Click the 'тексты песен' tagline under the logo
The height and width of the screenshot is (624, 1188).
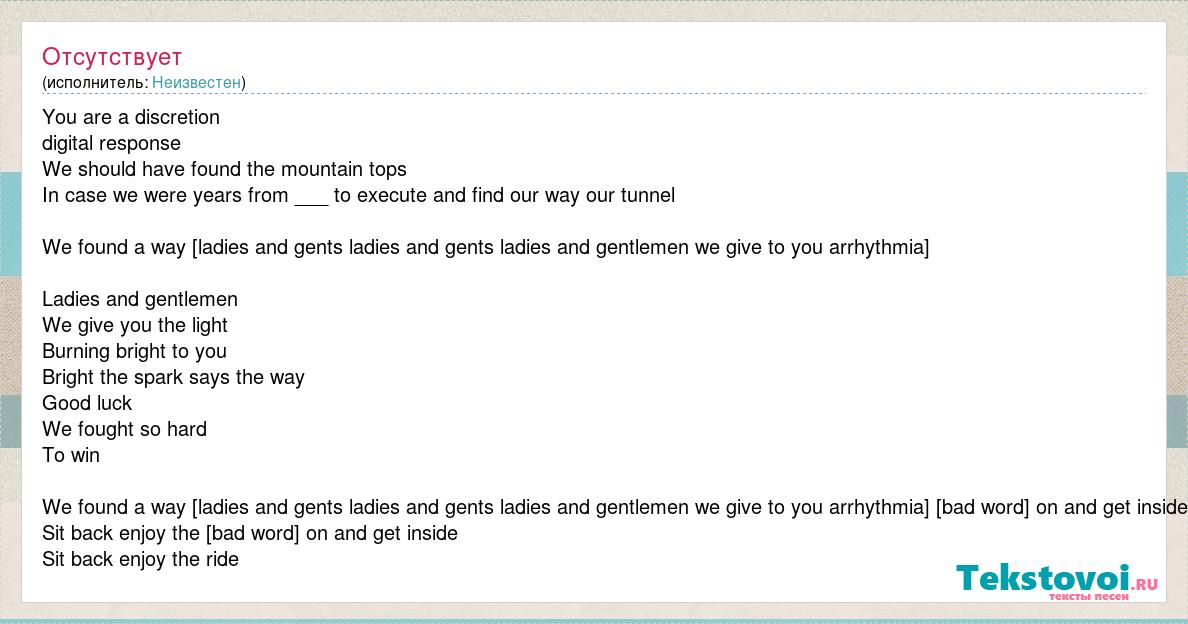tap(1089, 597)
